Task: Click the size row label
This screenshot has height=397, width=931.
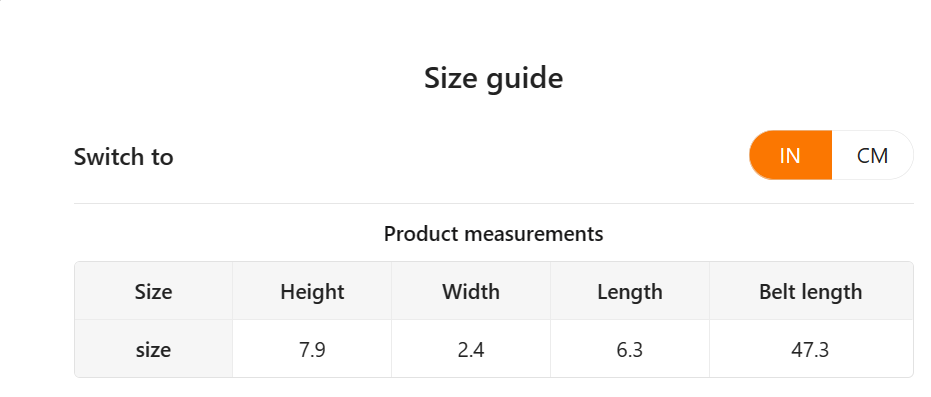Action: (x=153, y=350)
